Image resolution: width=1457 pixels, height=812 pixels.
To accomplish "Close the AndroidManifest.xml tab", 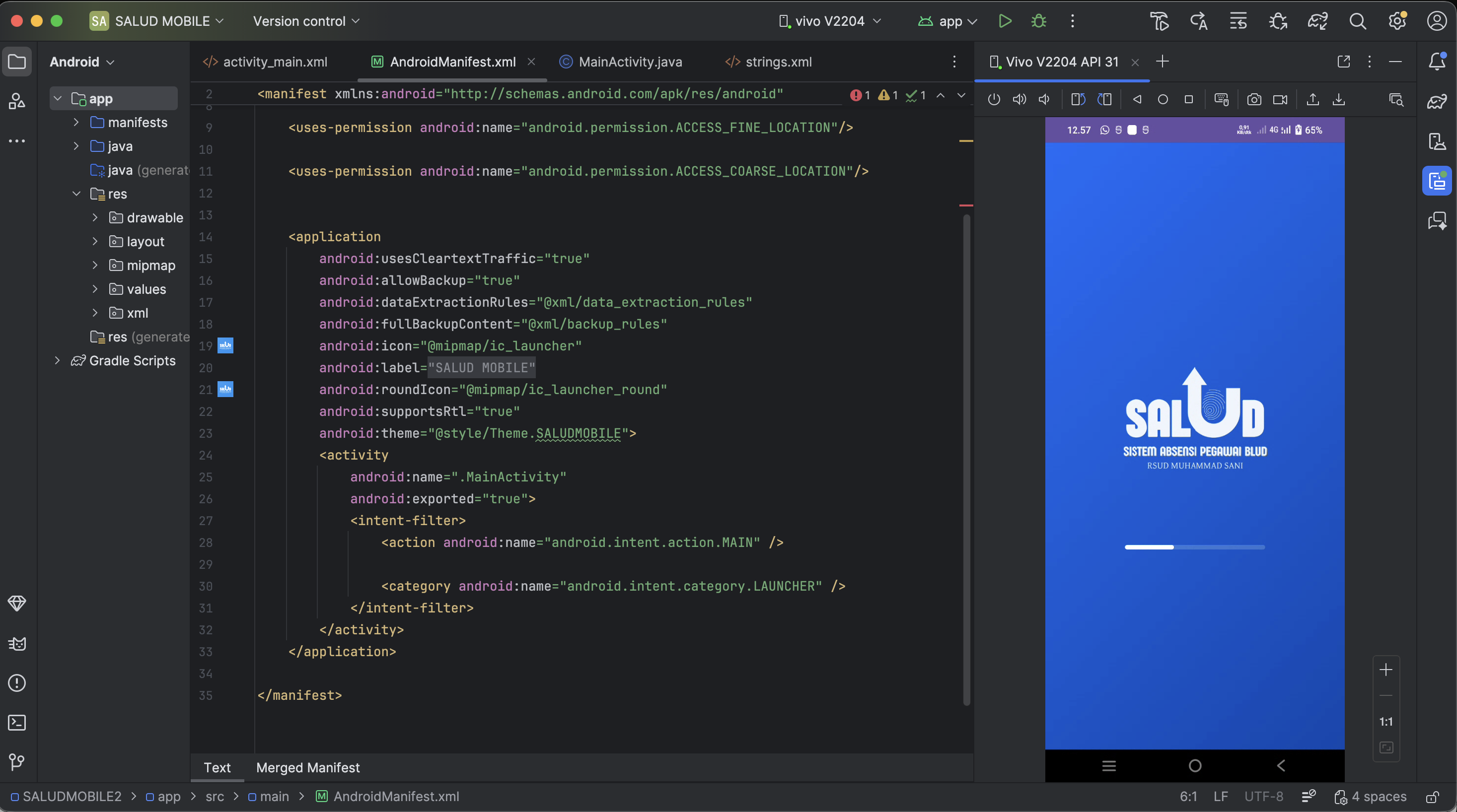I will [x=531, y=62].
